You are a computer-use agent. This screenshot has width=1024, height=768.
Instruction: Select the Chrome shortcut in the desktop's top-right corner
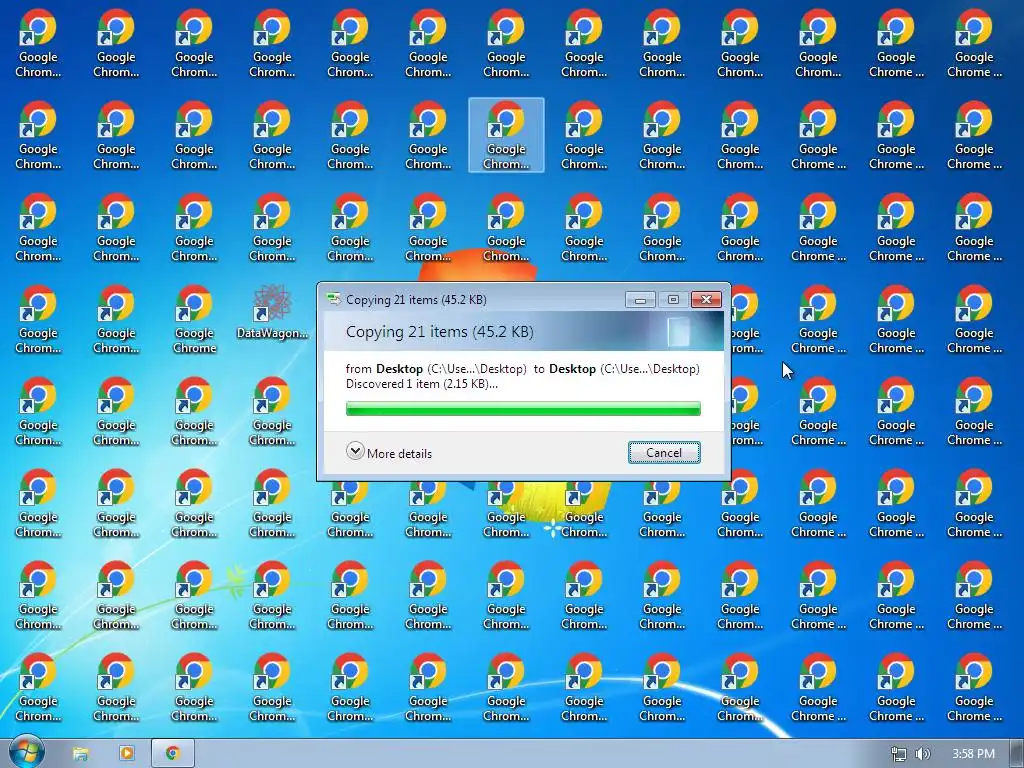974,43
